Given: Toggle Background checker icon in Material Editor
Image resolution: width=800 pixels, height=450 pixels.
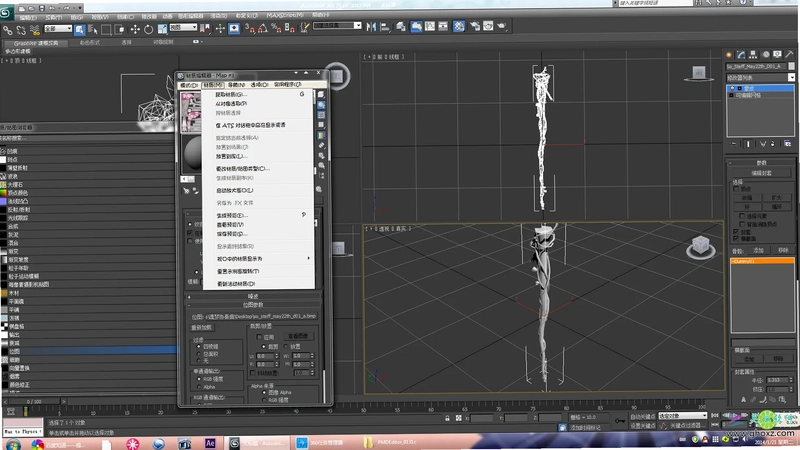Looking at the screenshot, I should [x=321, y=115].
